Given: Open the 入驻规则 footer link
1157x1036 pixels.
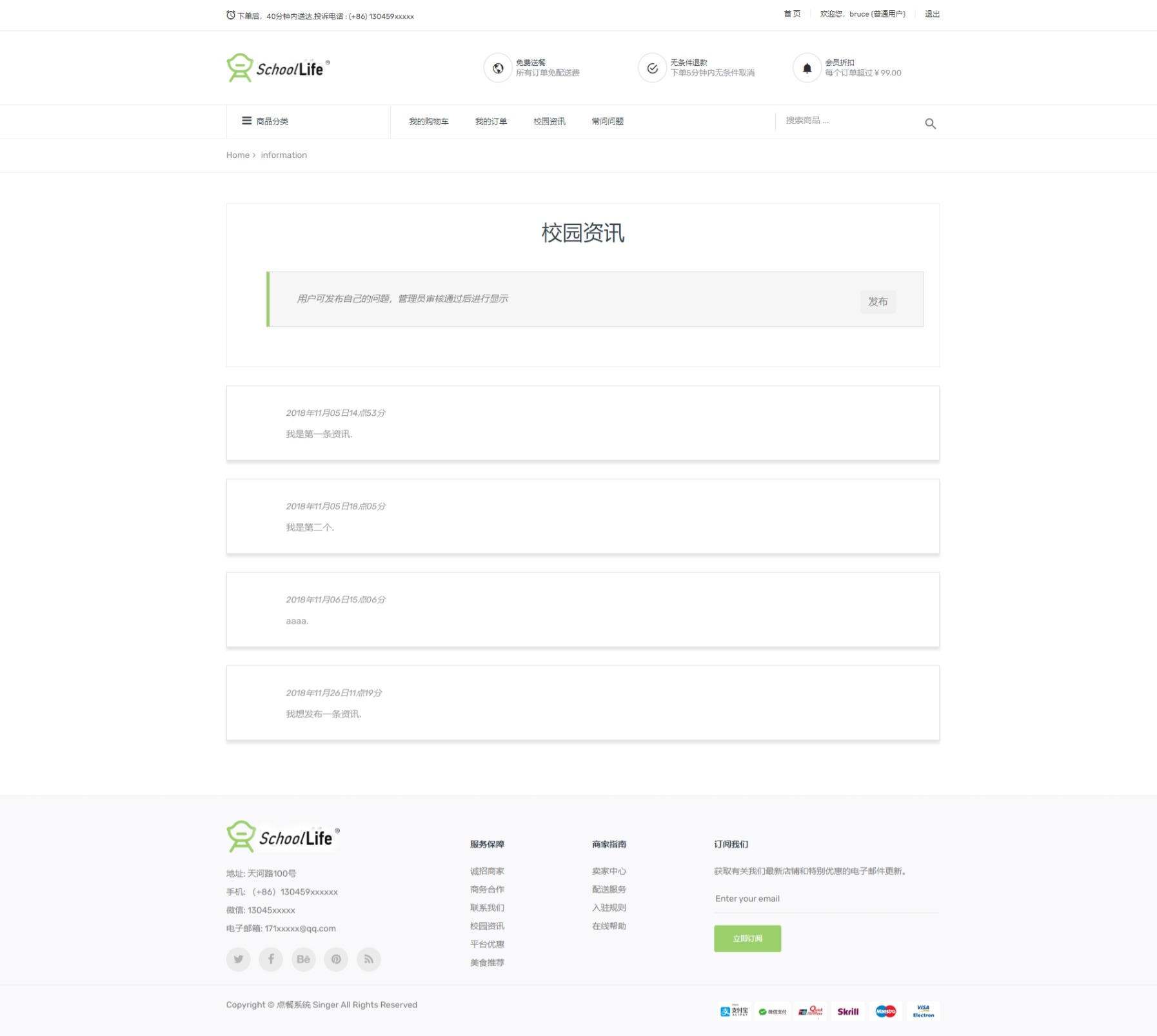Looking at the screenshot, I should [x=609, y=907].
